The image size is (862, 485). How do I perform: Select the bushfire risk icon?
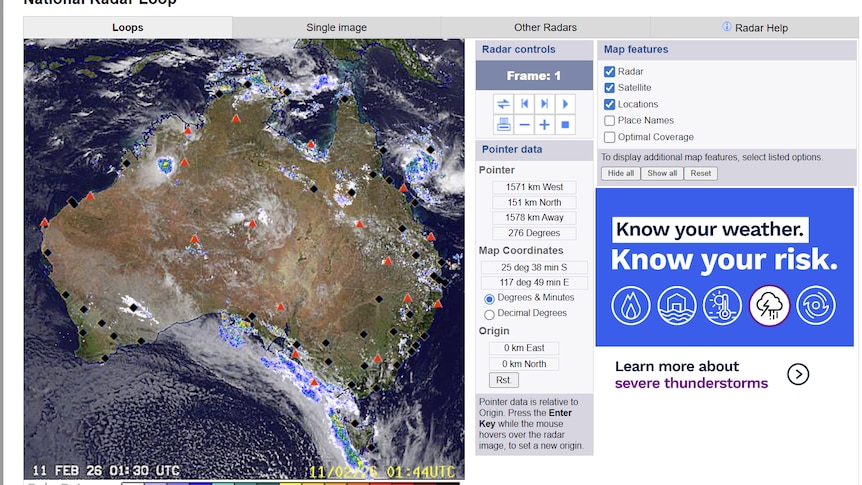(x=631, y=306)
